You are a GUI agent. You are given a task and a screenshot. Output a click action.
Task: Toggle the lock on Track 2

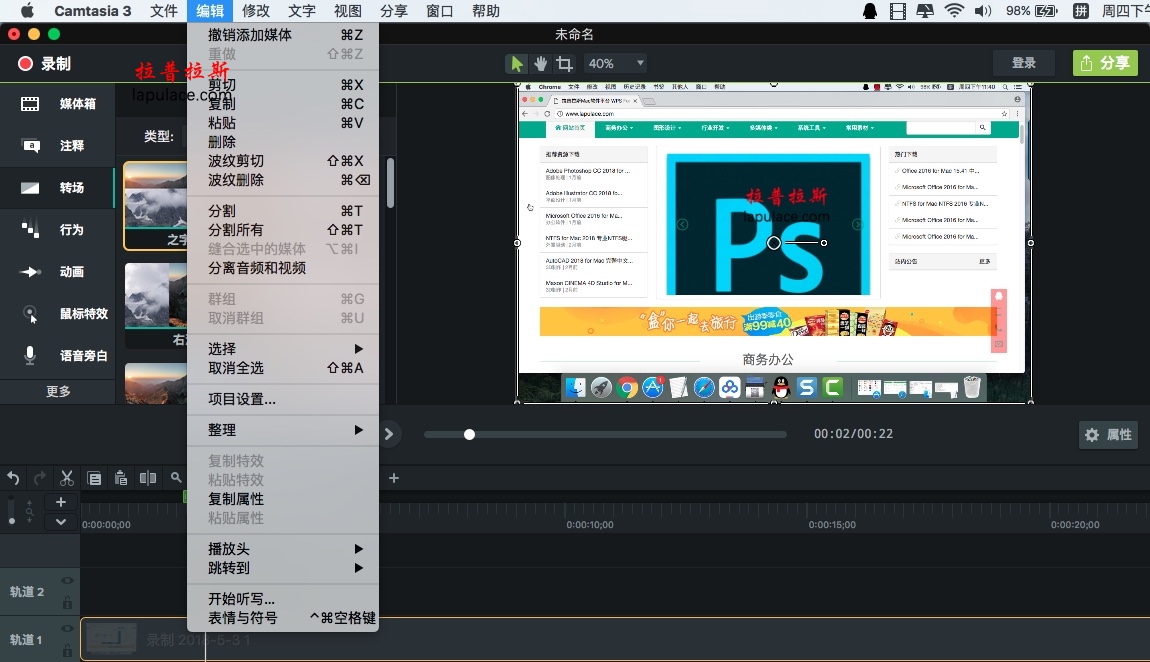click(67, 603)
